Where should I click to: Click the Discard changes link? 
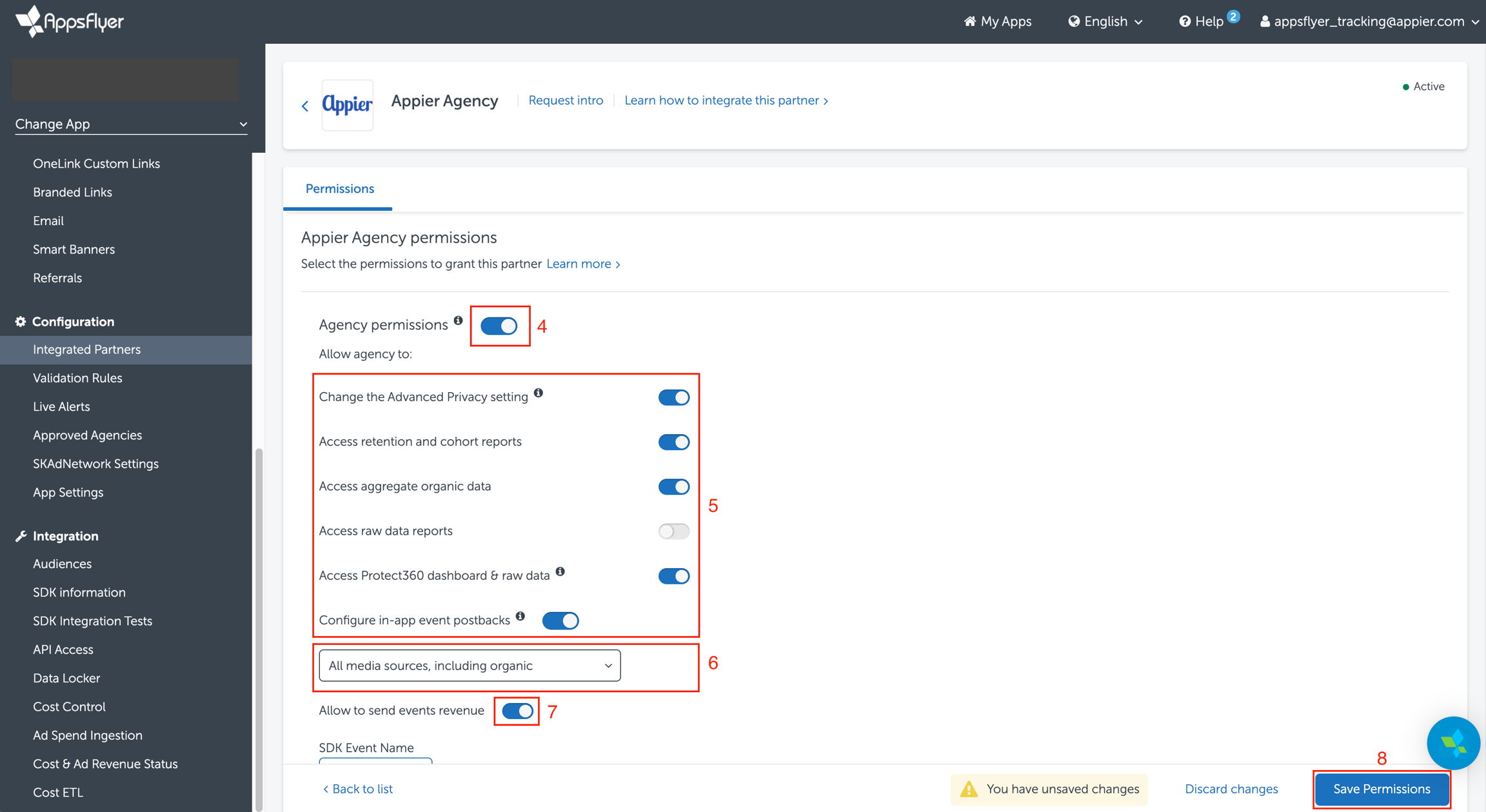coord(1231,789)
